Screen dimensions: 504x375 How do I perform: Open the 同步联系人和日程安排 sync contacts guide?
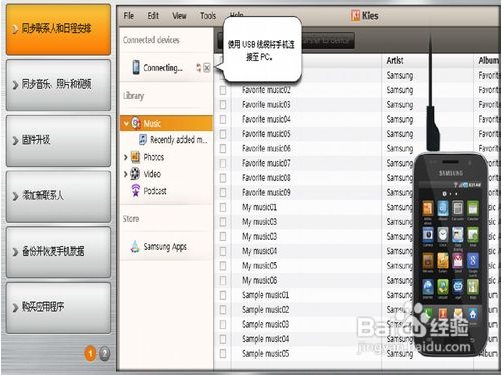point(58,29)
